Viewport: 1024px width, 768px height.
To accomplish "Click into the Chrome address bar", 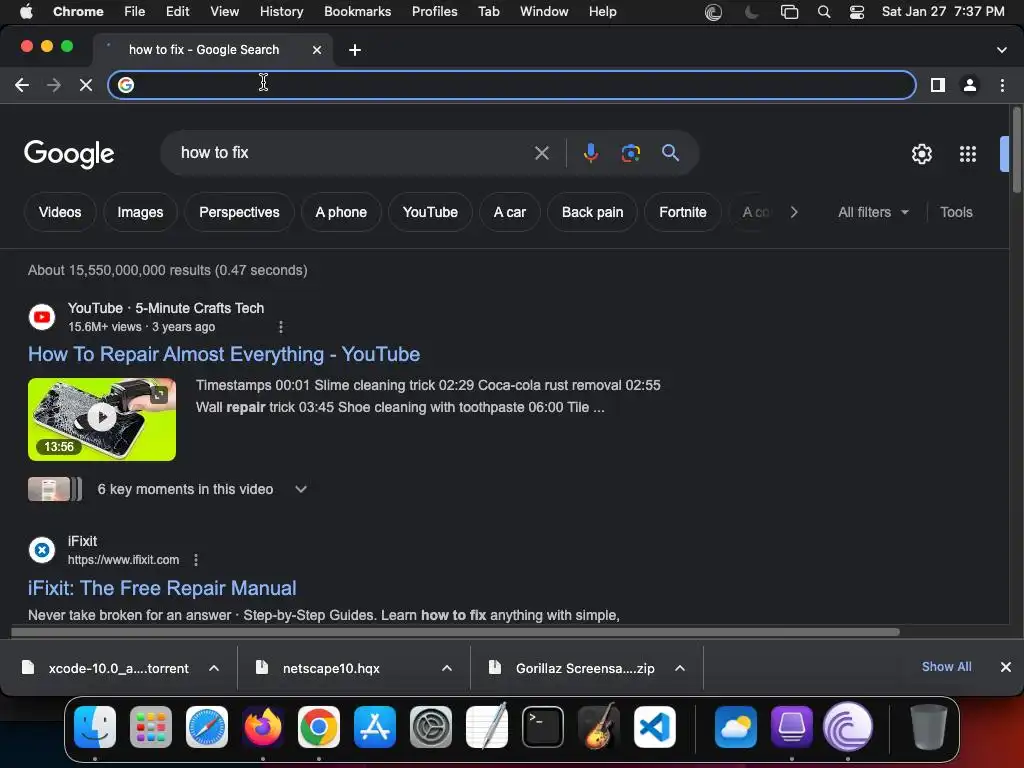I will (x=511, y=85).
